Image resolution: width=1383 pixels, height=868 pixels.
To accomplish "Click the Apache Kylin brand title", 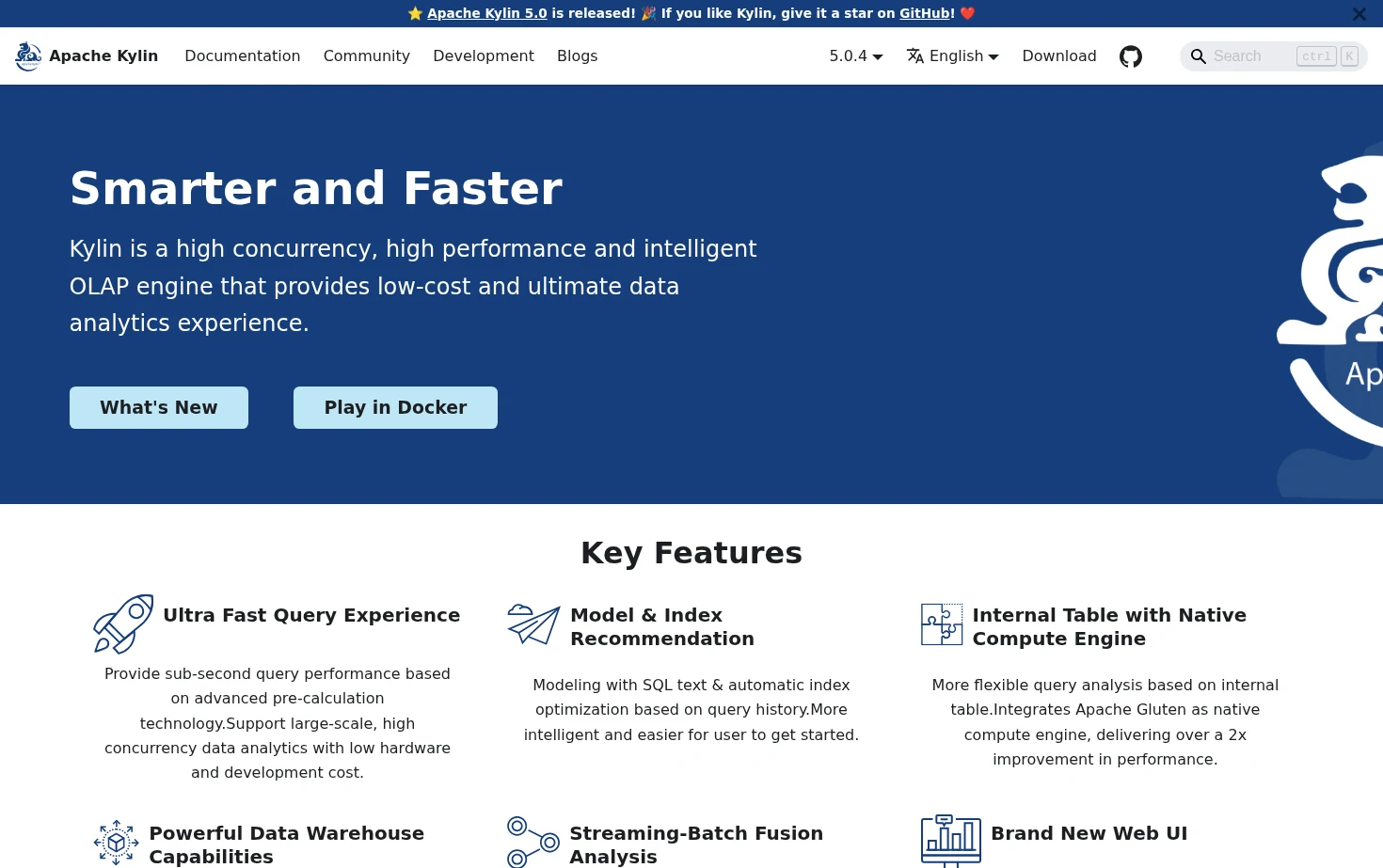I will [103, 56].
